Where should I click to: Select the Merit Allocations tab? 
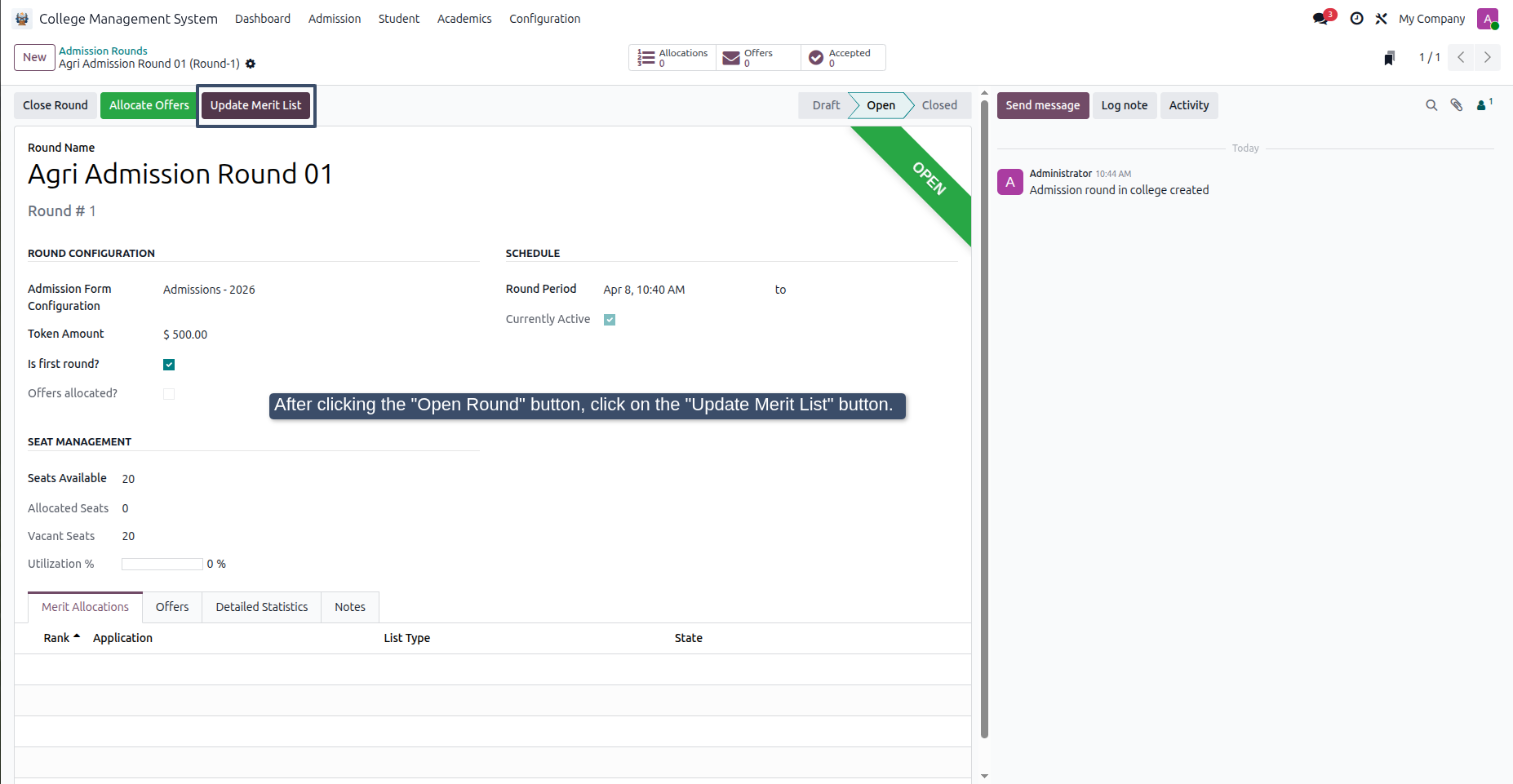85,607
